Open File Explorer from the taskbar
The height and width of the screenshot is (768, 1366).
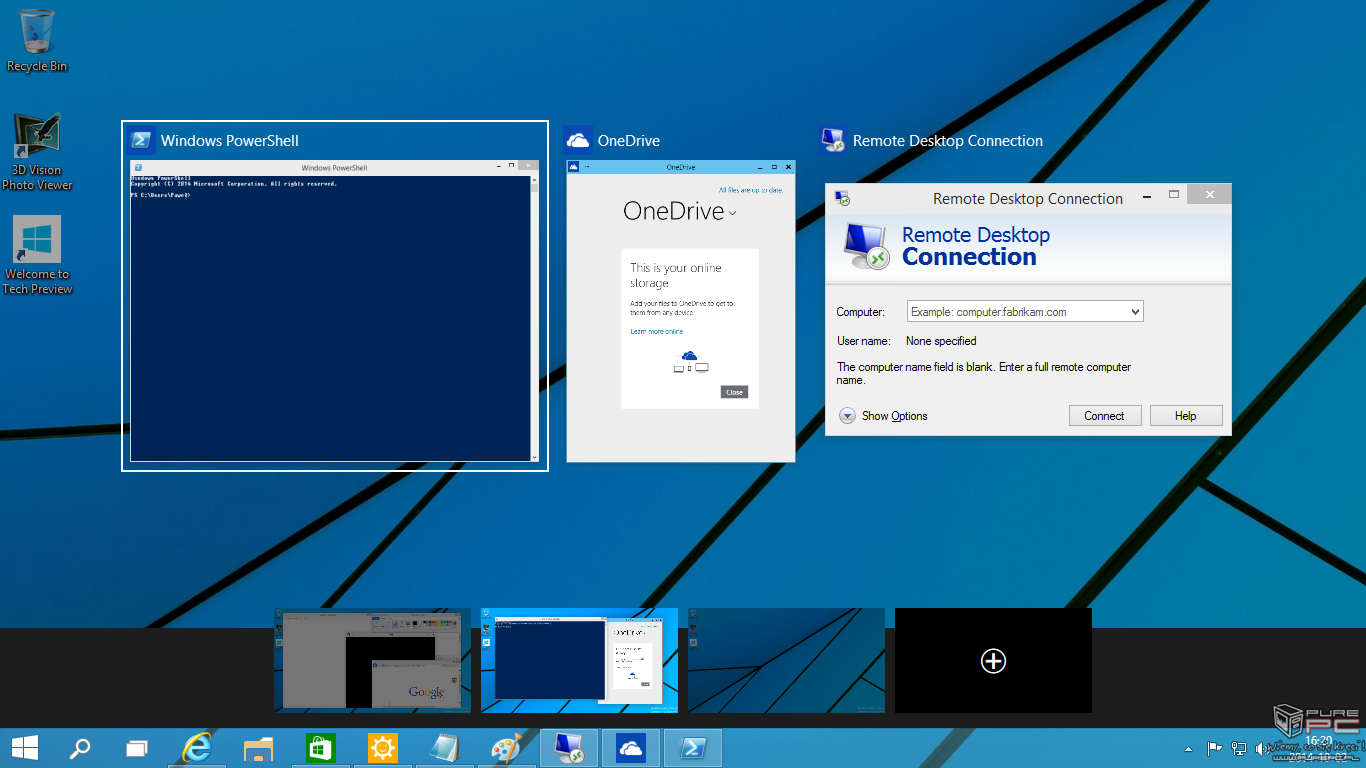259,748
